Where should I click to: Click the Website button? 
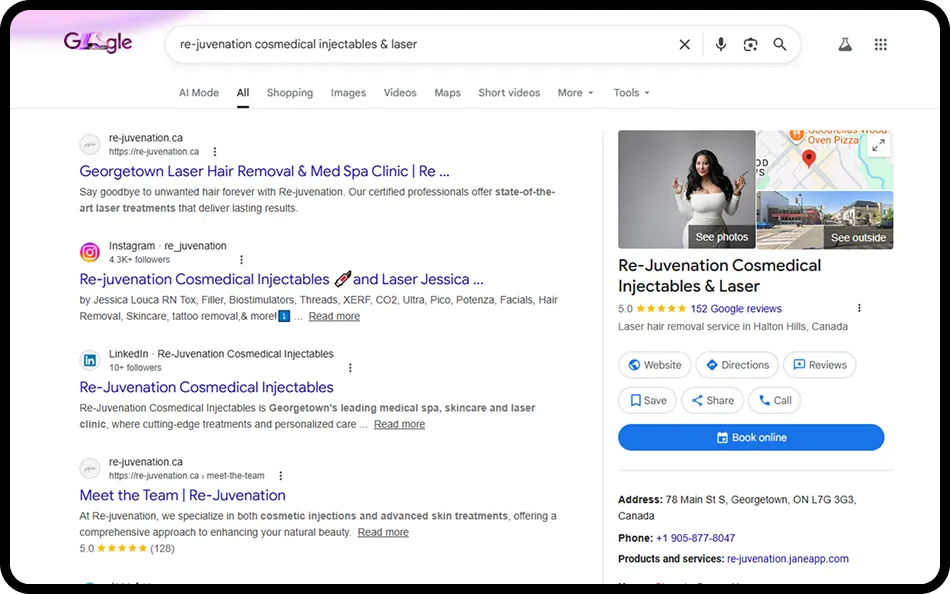tap(654, 365)
